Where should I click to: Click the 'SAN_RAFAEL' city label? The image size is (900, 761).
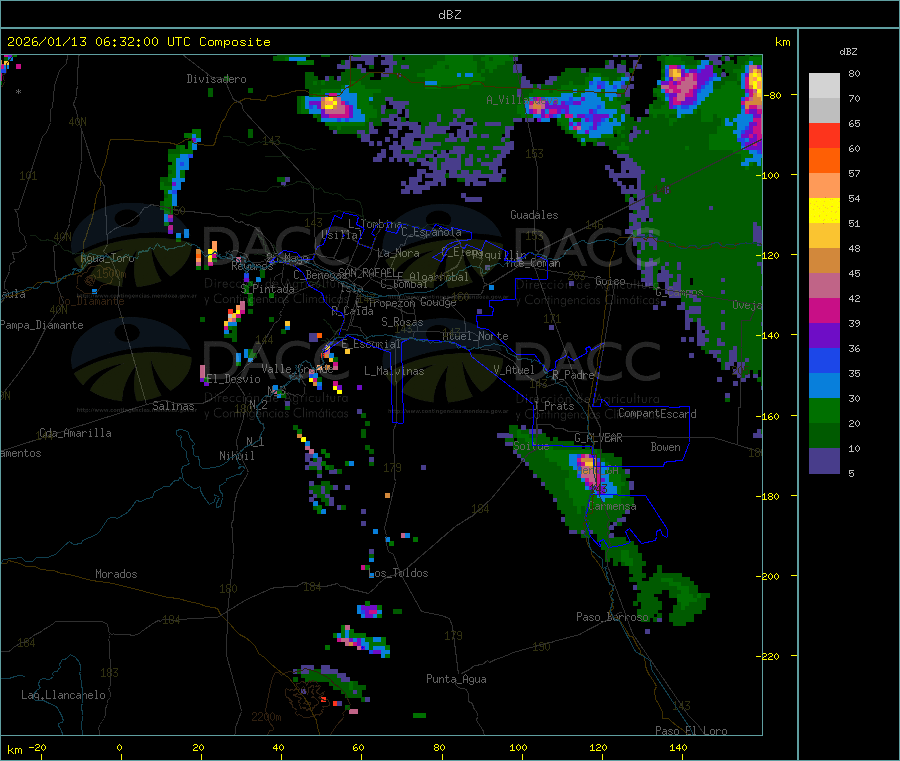[x=367, y=272]
